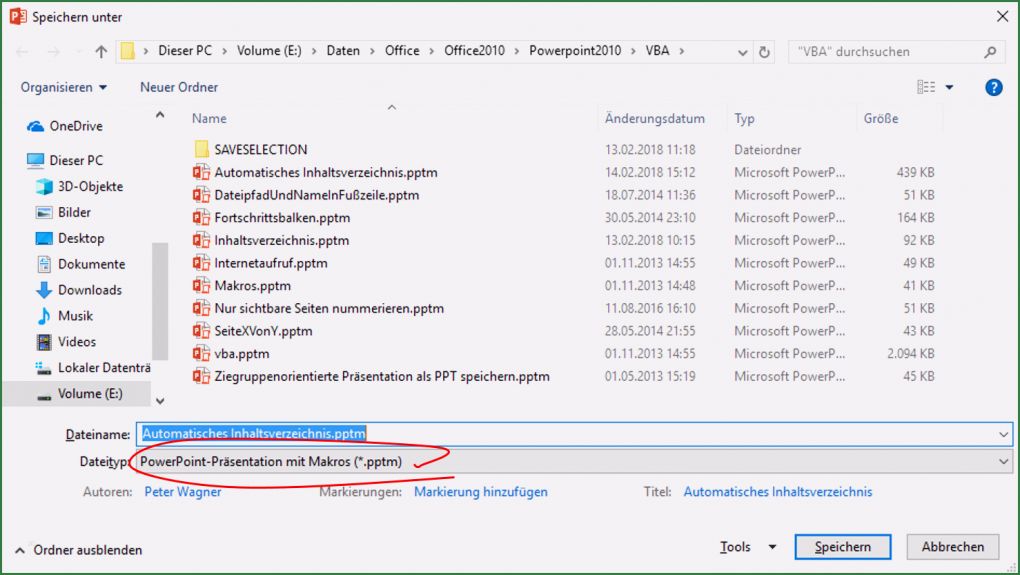Viewport: 1020px width, 575px height.
Task: Click Markierung hinzufügen link
Action: (x=481, y=492)
